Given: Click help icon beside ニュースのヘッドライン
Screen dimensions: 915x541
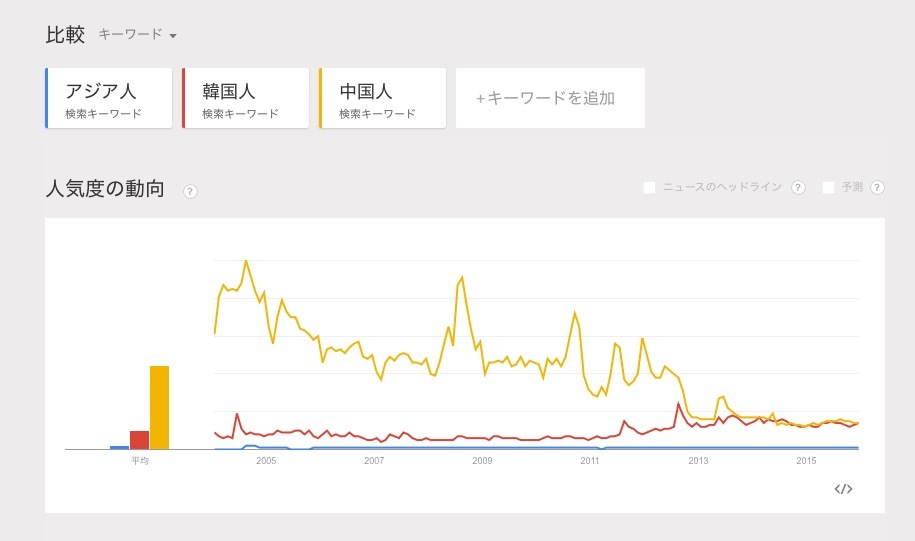Looking at the screenshot, I should click(x=798, y=187).
